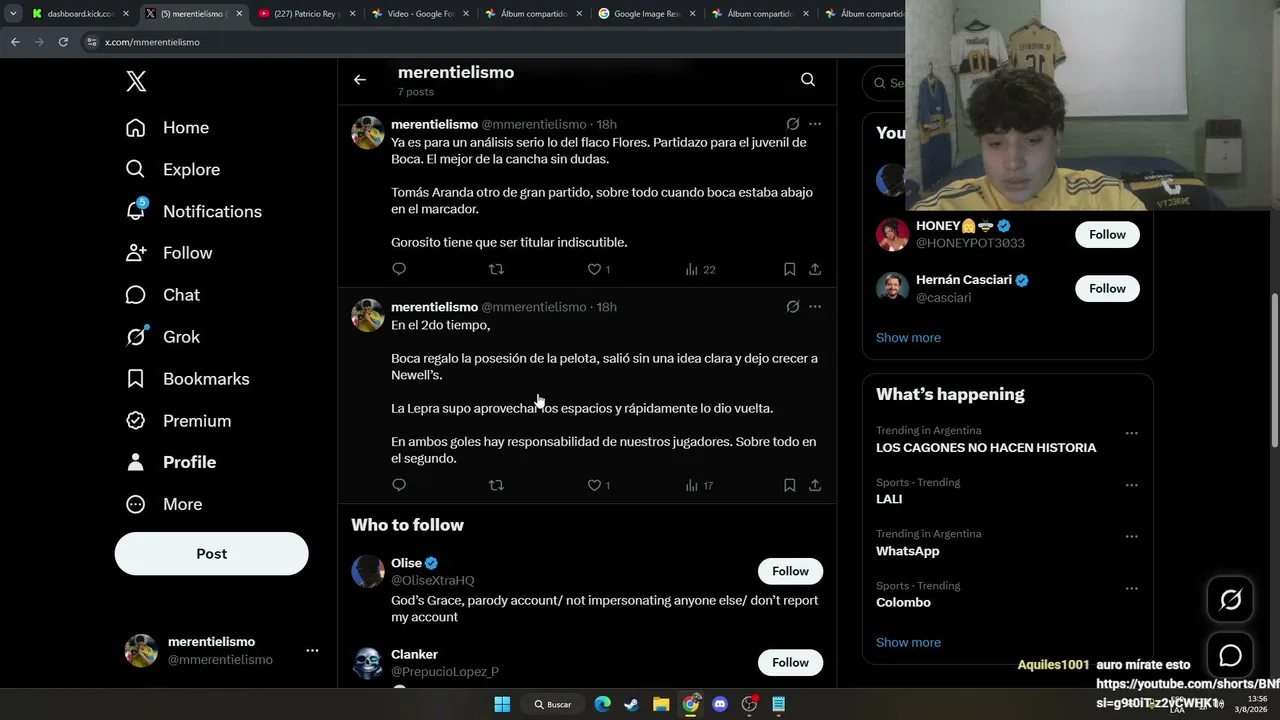The image size is (1280, 720).
Task: Share the "En el 2do tiempo" post
Action: [x=815, y=485]
